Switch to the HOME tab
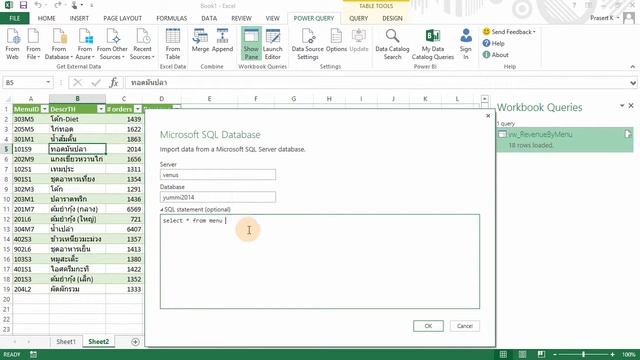Screen dimensions: 640x360 pyautogui.click(x=47, y=18)
